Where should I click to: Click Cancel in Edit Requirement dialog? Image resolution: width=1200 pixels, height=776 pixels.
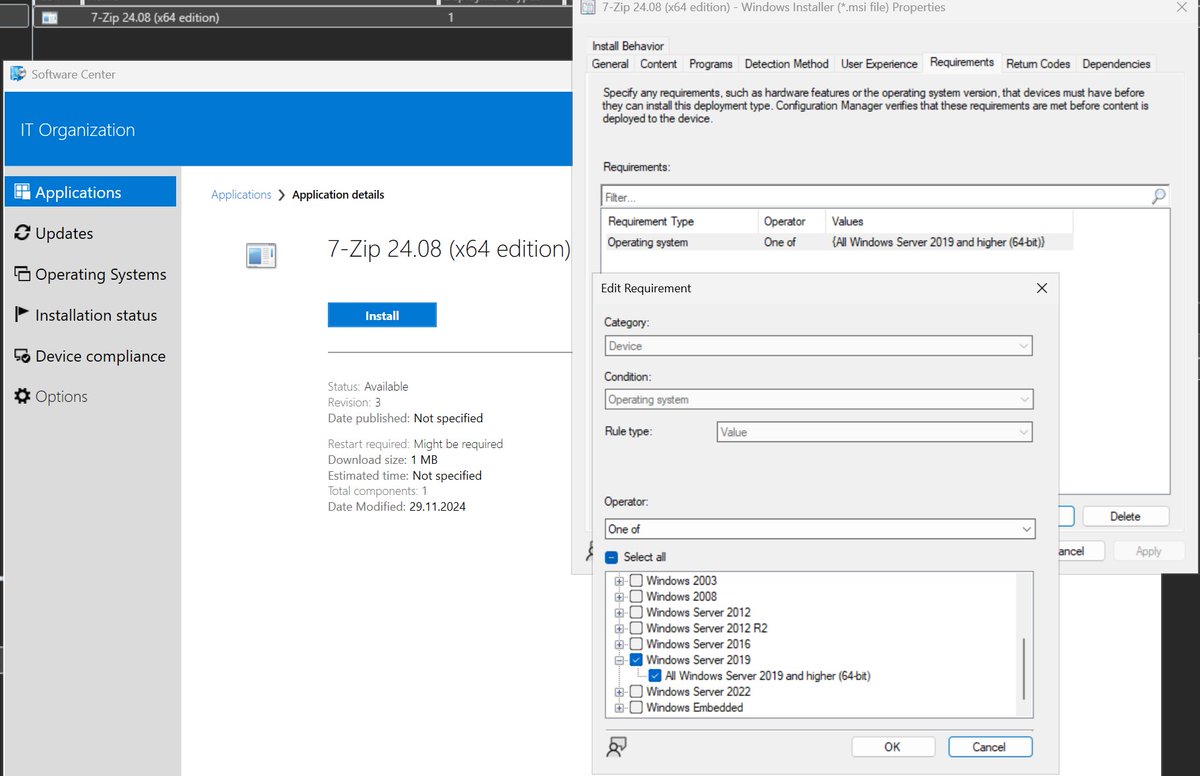tap(989, 746)
